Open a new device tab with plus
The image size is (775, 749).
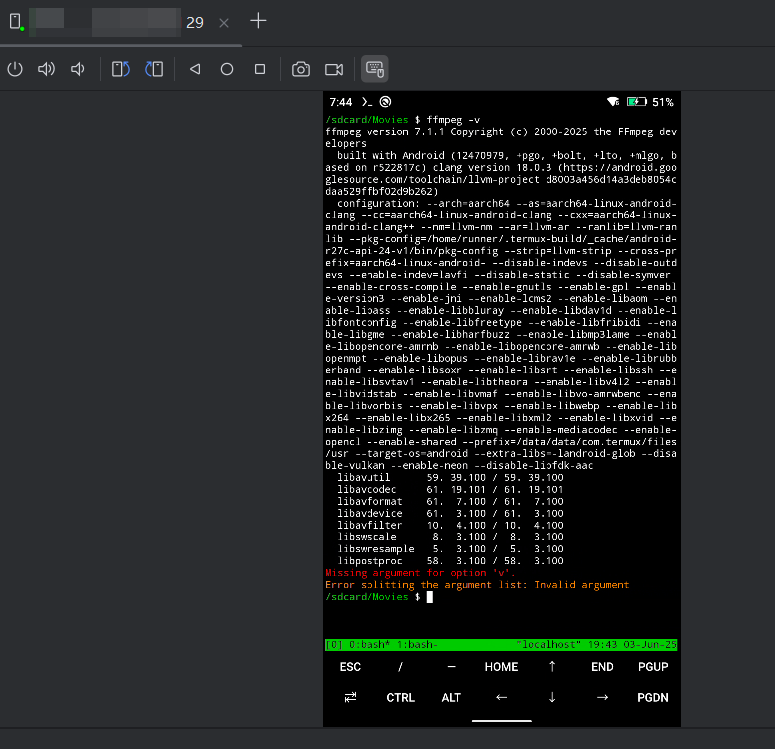(258, 21)
